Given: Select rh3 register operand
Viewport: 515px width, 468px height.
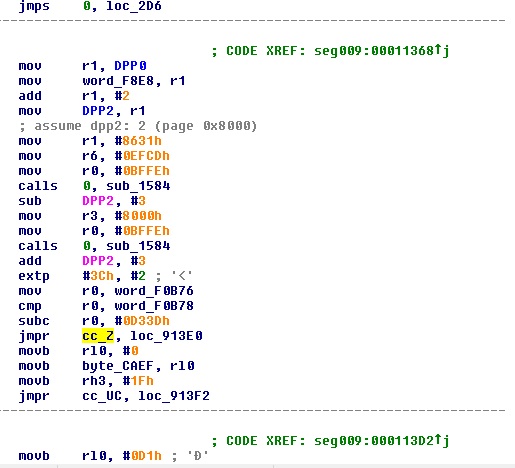Looking at the screenshot, I should (94, 381).
